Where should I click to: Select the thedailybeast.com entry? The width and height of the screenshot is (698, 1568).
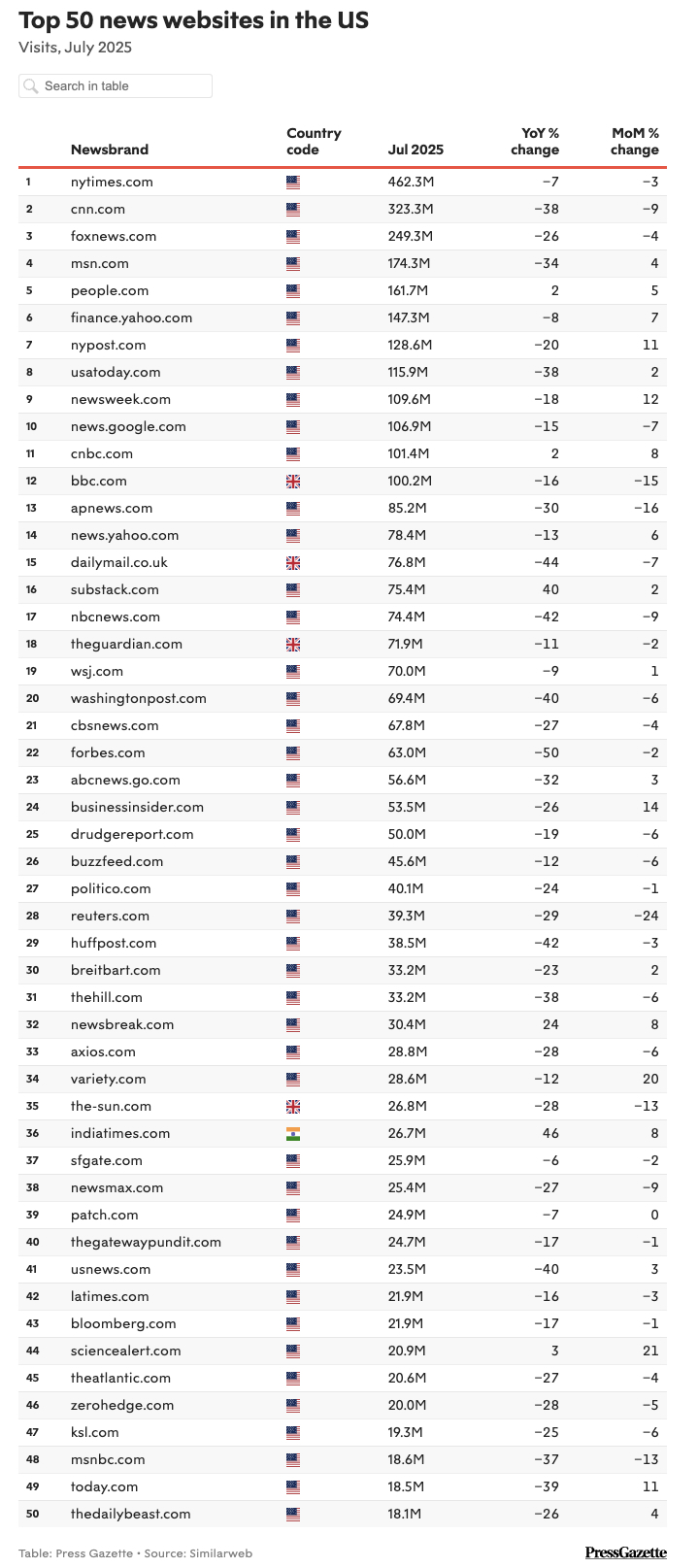click(131, 1514)
